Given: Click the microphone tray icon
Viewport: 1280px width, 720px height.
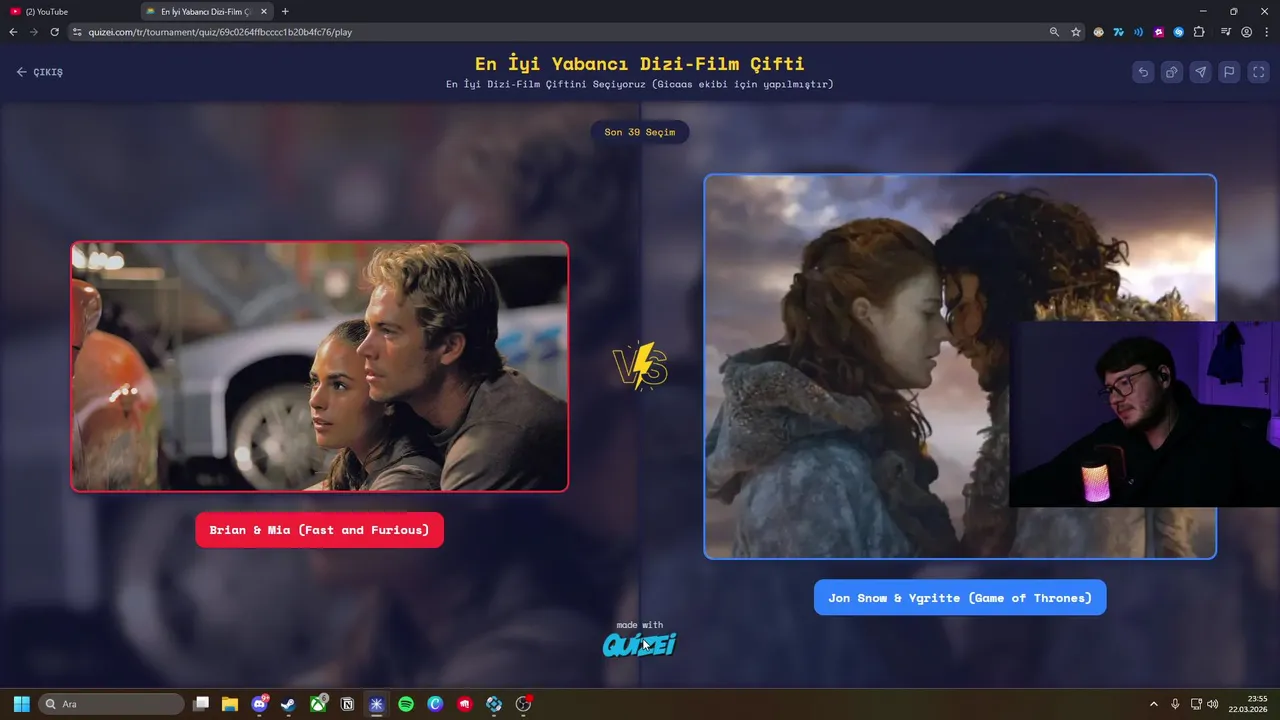Looking at the screenshot, I should pos(1175,704).
